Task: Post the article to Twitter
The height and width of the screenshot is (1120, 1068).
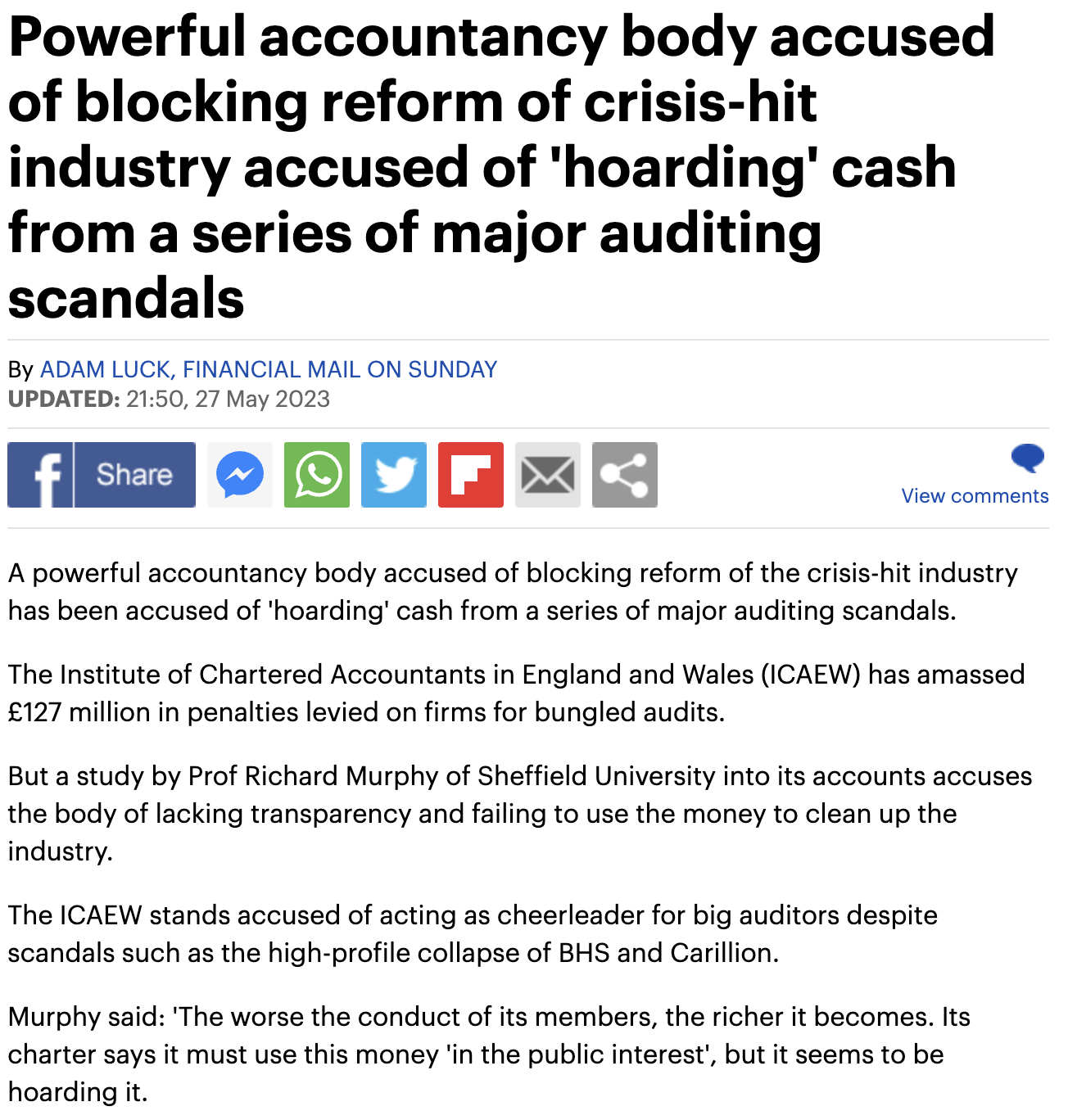Action: [393, 475]
